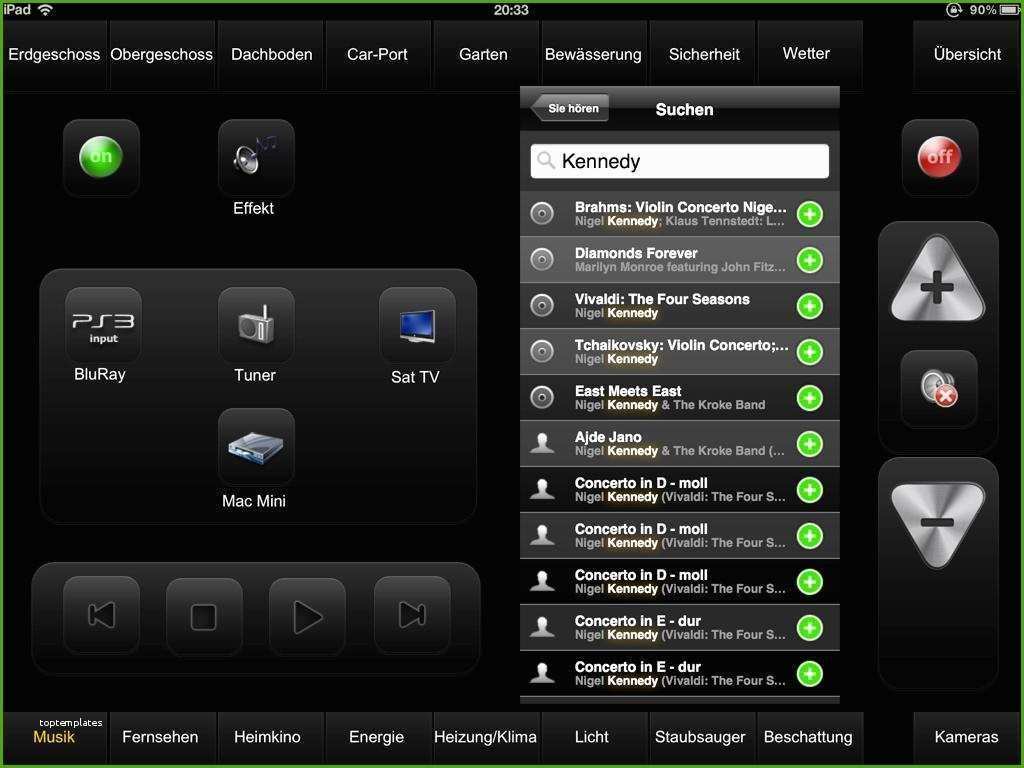
Task: Turn on with the green on button
Action: (101, 157)
